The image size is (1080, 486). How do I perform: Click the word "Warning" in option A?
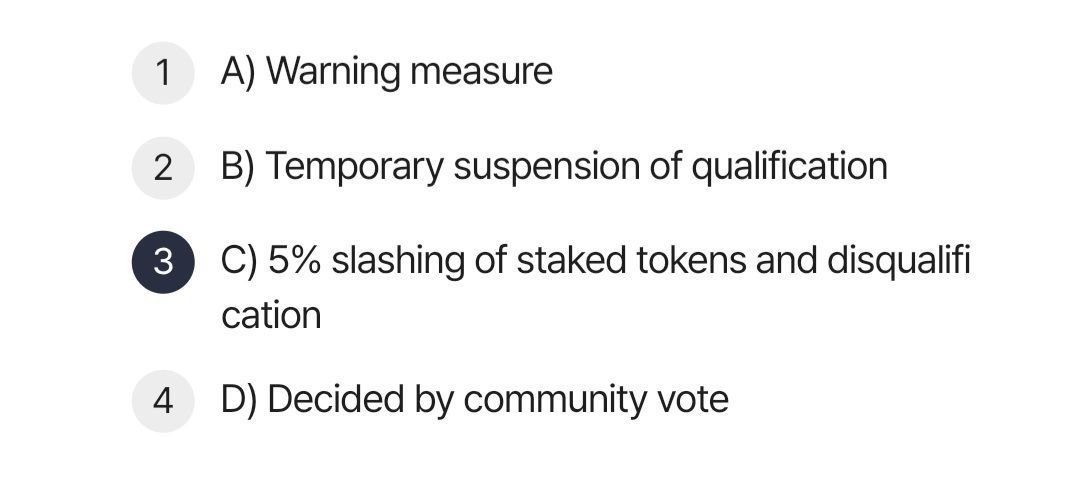(333, 72)
